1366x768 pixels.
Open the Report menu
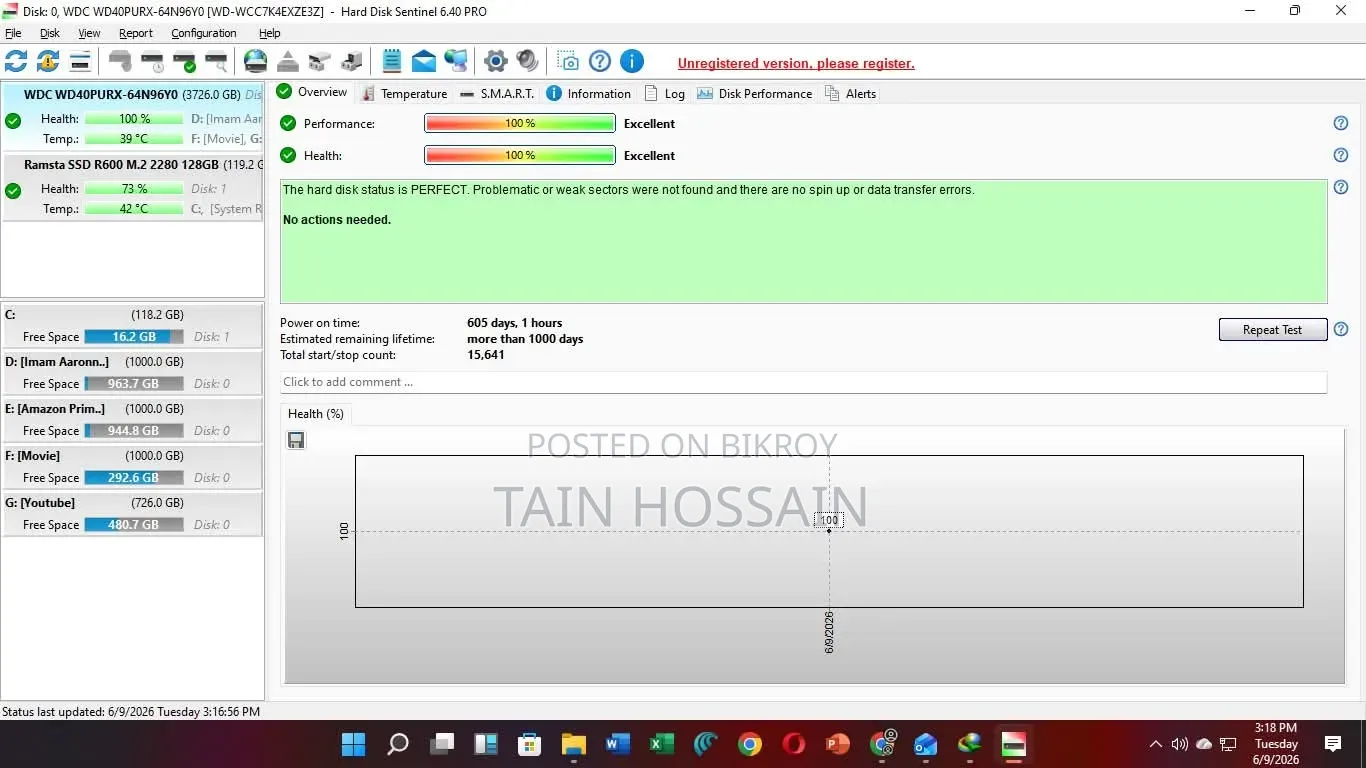coord(136,33)
